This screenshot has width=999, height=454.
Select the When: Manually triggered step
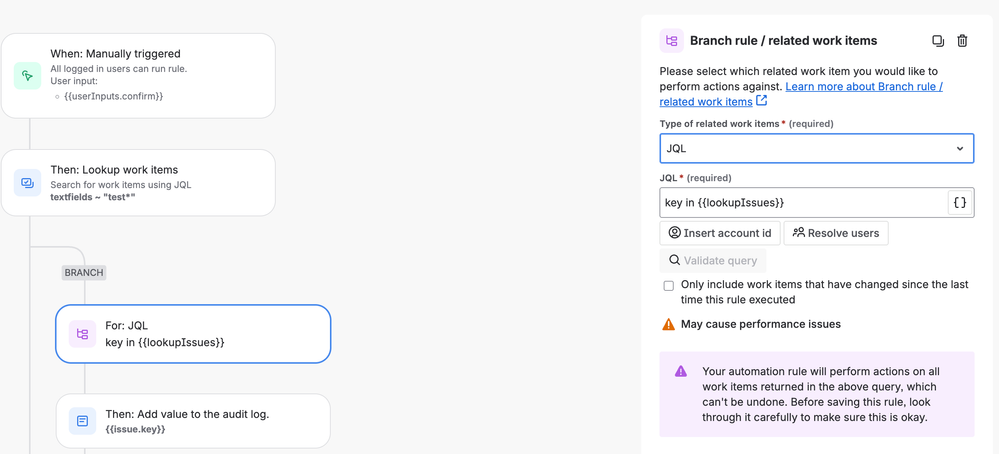click(138, 76)
